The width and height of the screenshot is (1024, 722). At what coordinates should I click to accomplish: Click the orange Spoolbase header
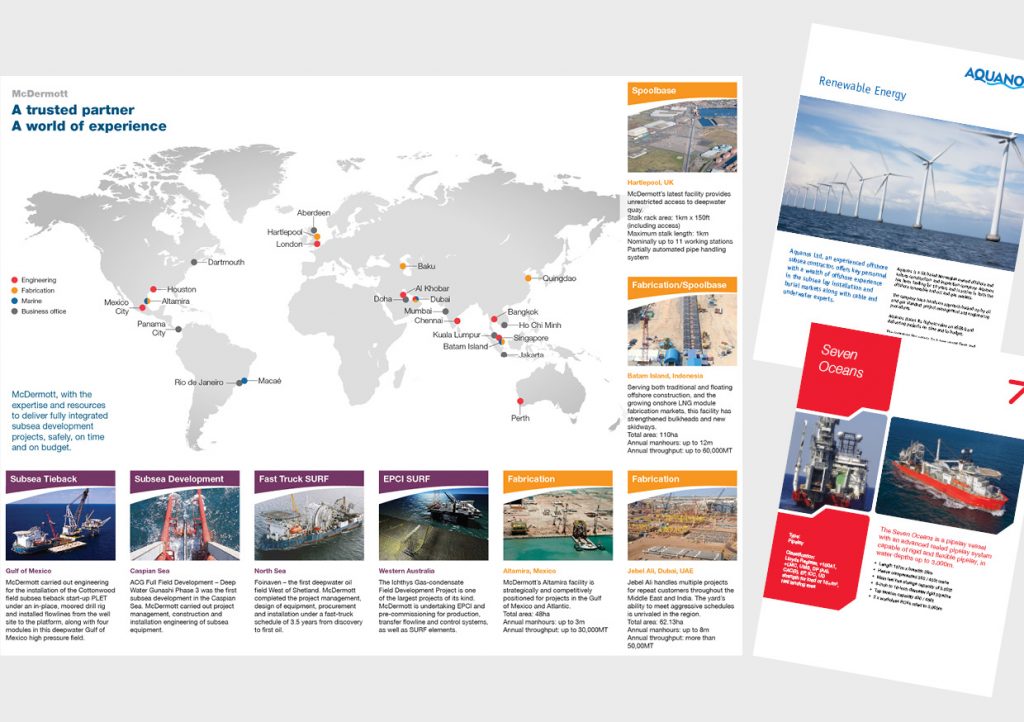(682, 90)
